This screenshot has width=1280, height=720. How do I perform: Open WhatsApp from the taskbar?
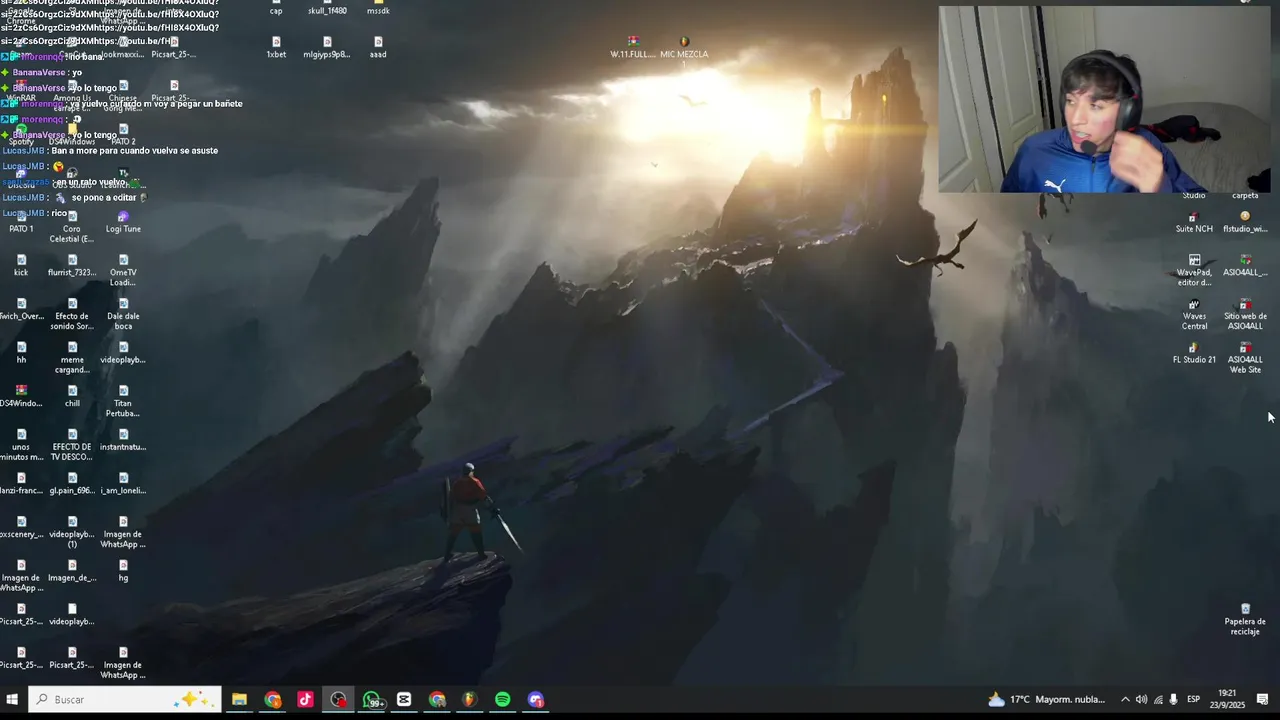(x=372, y=699)
